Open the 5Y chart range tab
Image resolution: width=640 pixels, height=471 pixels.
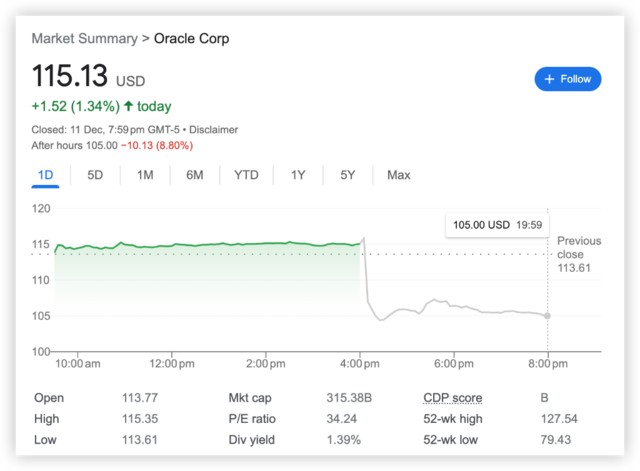347,175
